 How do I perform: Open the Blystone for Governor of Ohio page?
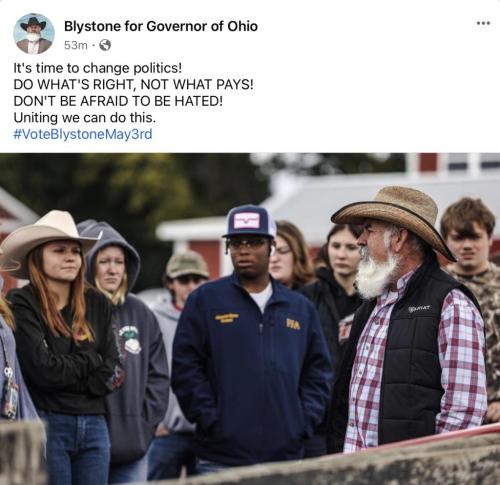click(161, 26)
